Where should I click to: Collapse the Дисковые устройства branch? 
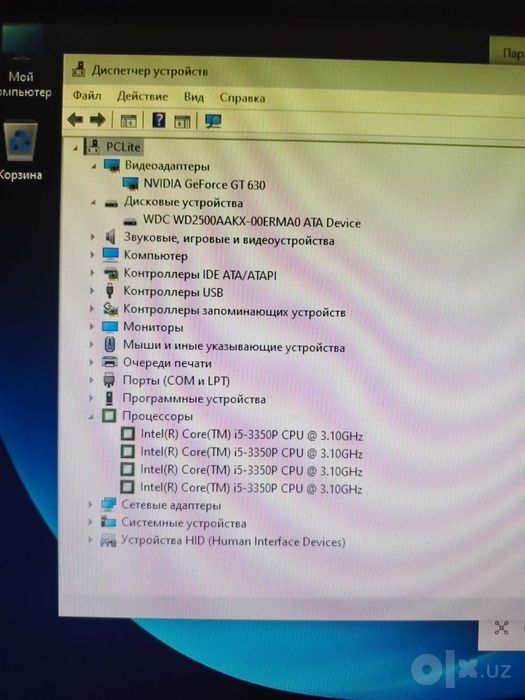point(93,203)
